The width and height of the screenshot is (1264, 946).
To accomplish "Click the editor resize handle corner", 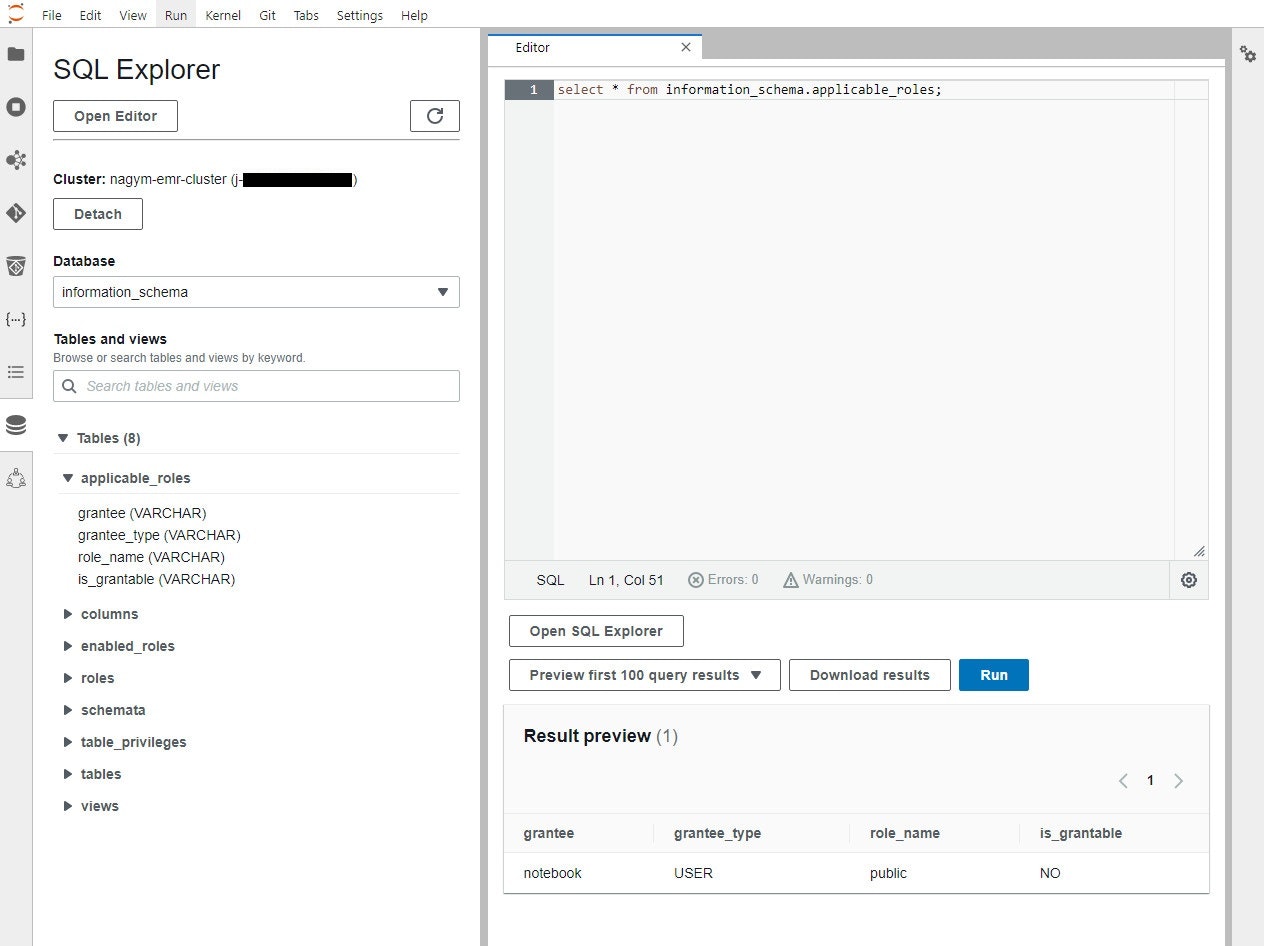I will [1199, 551].
